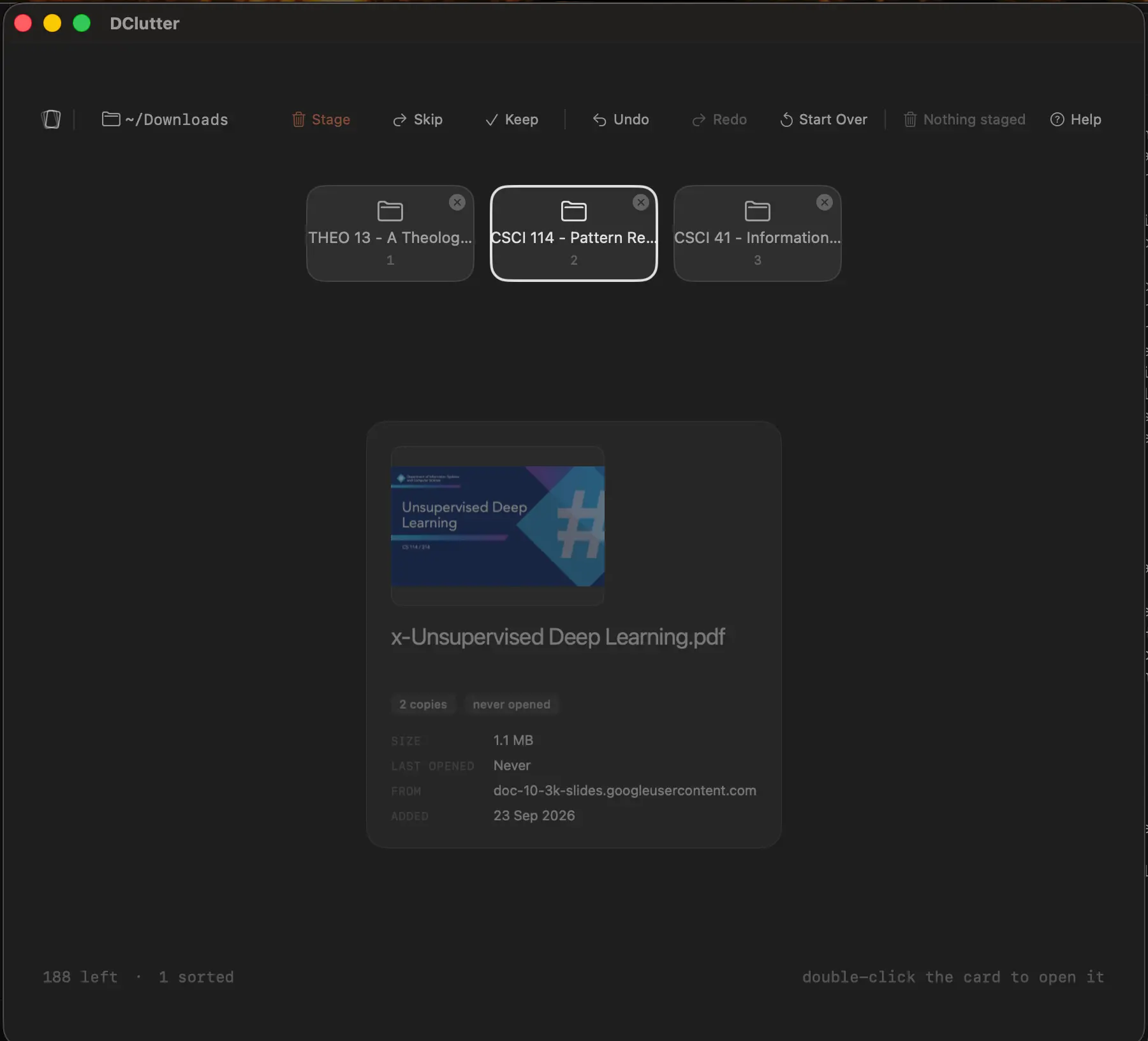
Task: Select the THEO 13 folder tile
Action: 390,233
